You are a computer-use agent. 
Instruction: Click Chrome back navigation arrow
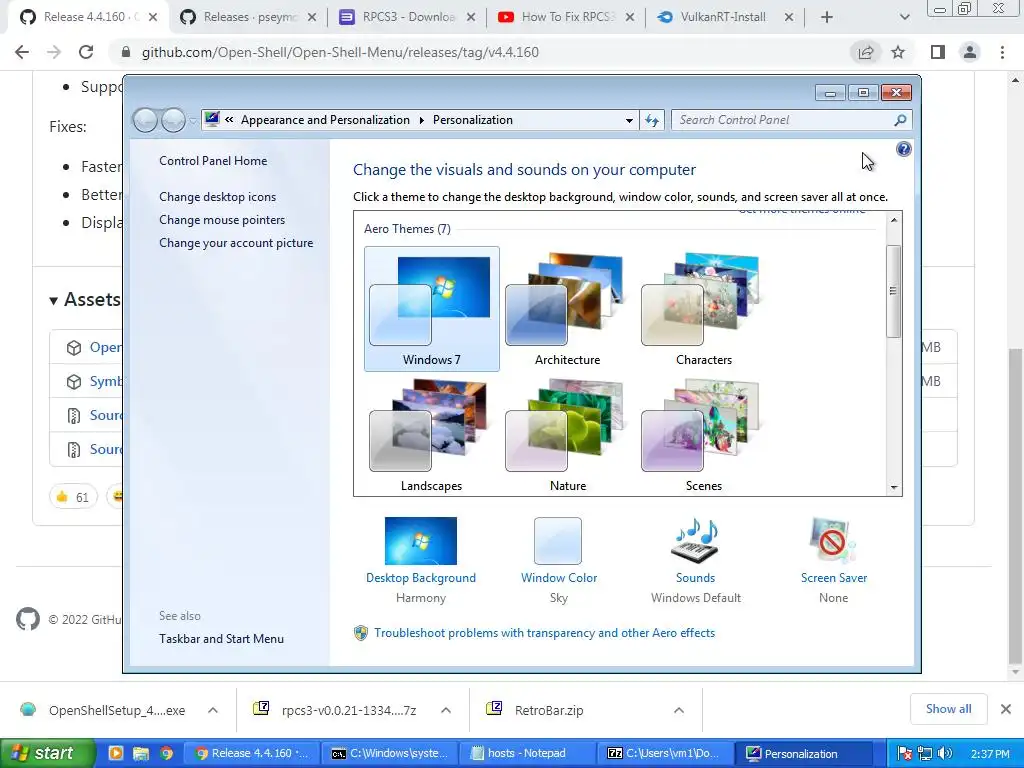pos(22,52)
